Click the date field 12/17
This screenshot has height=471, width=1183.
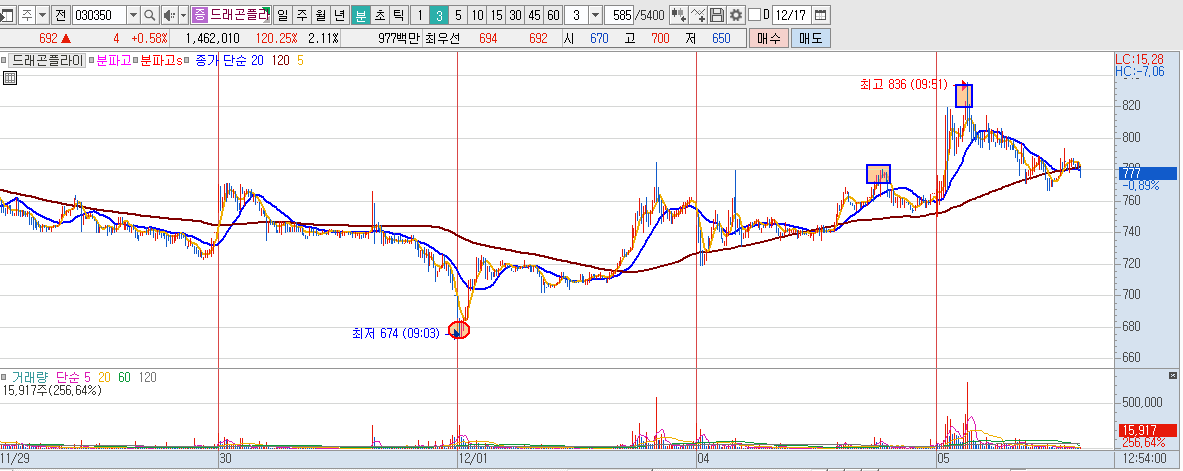[791, 14]
